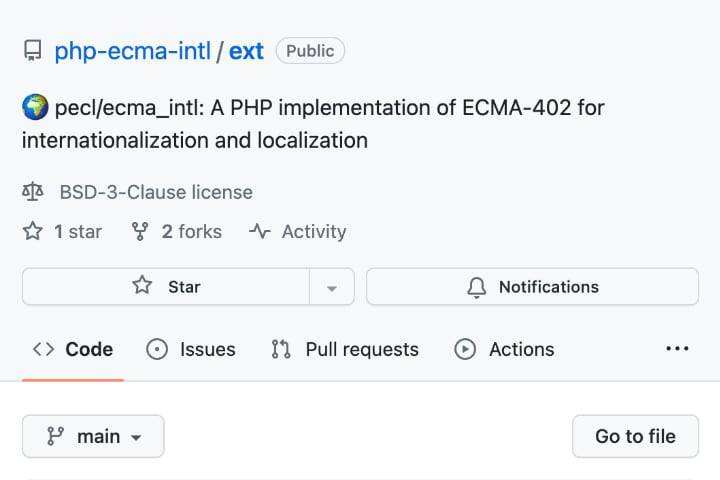Star this repository

tap(166, 287)
